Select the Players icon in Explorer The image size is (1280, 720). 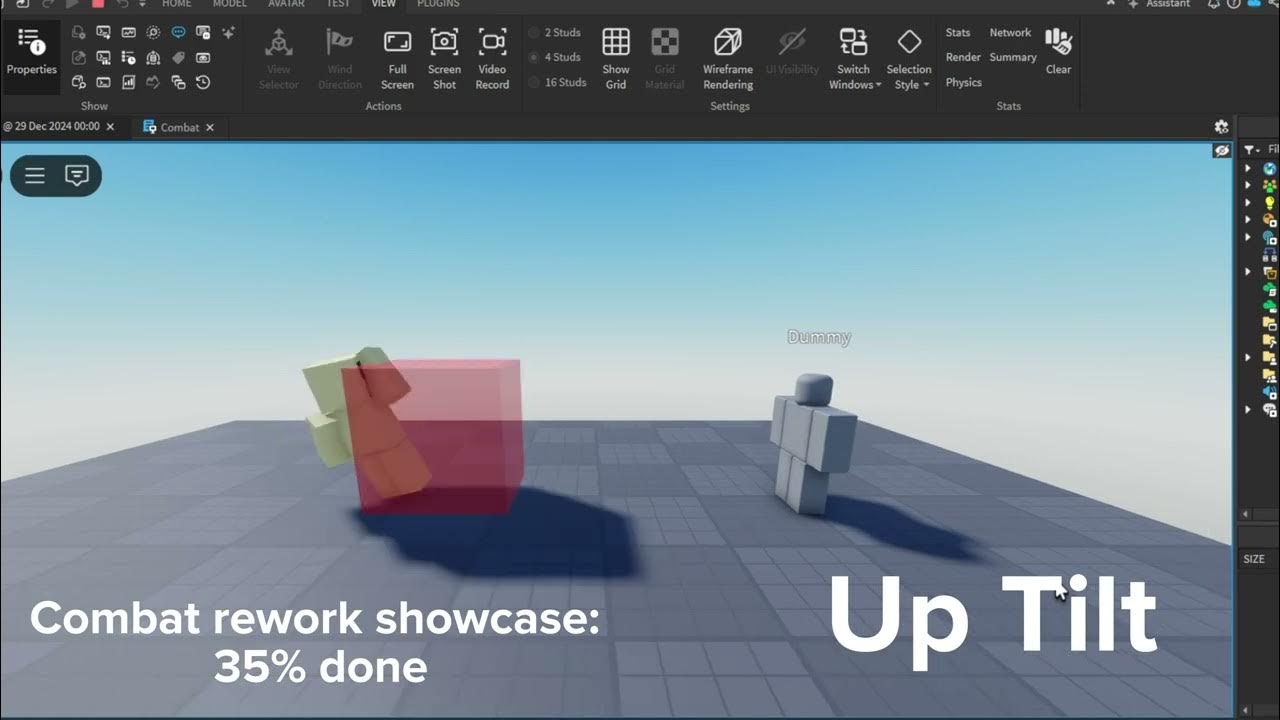pyautogui.click(x=1270, y=185)
